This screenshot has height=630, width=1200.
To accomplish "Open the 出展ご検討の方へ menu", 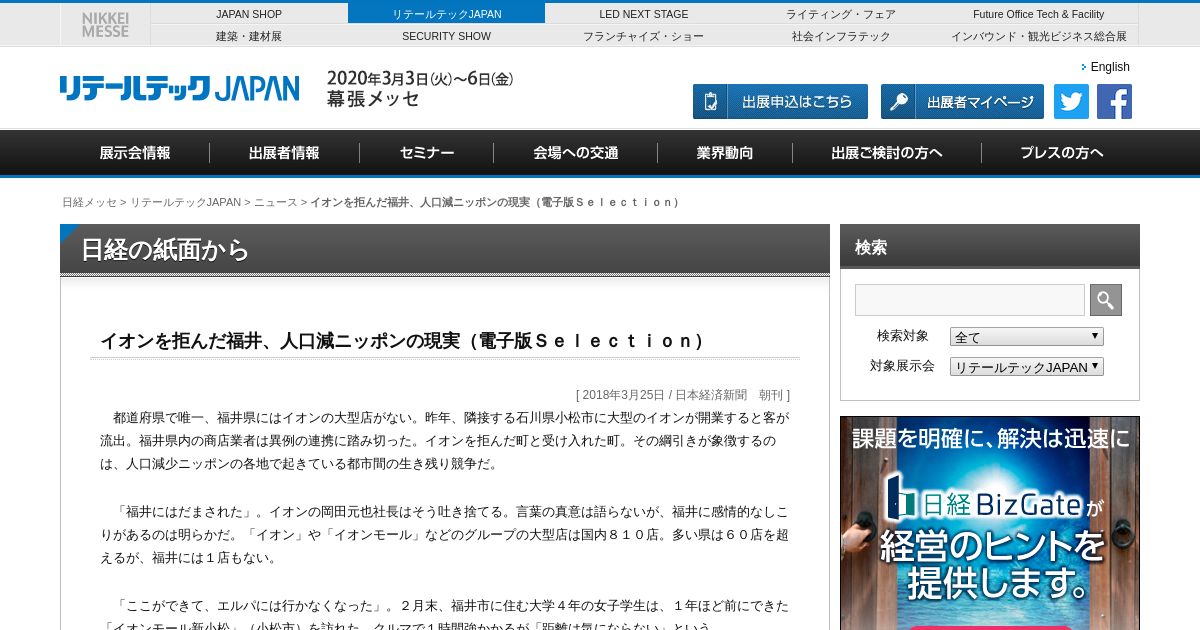I will [887, 153].
